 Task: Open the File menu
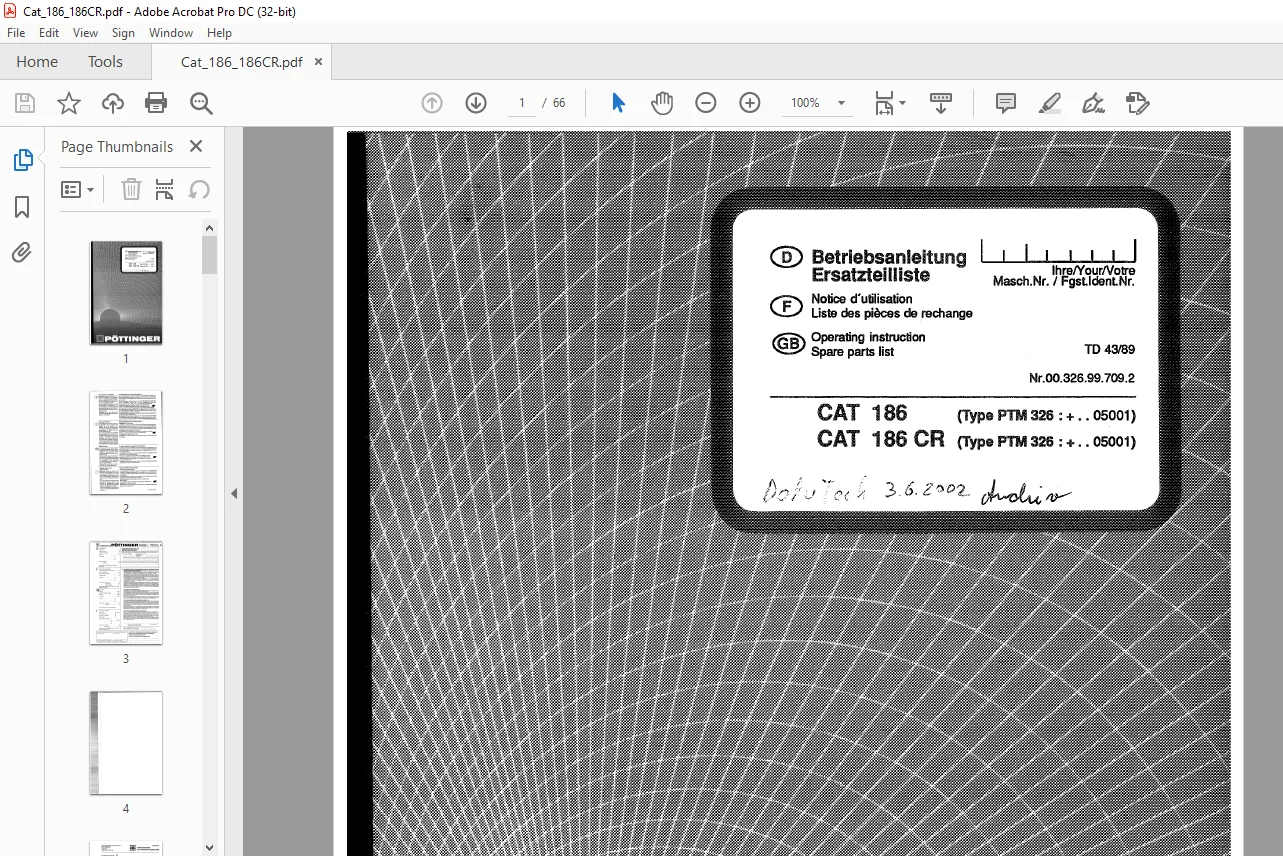coord(16,33)
